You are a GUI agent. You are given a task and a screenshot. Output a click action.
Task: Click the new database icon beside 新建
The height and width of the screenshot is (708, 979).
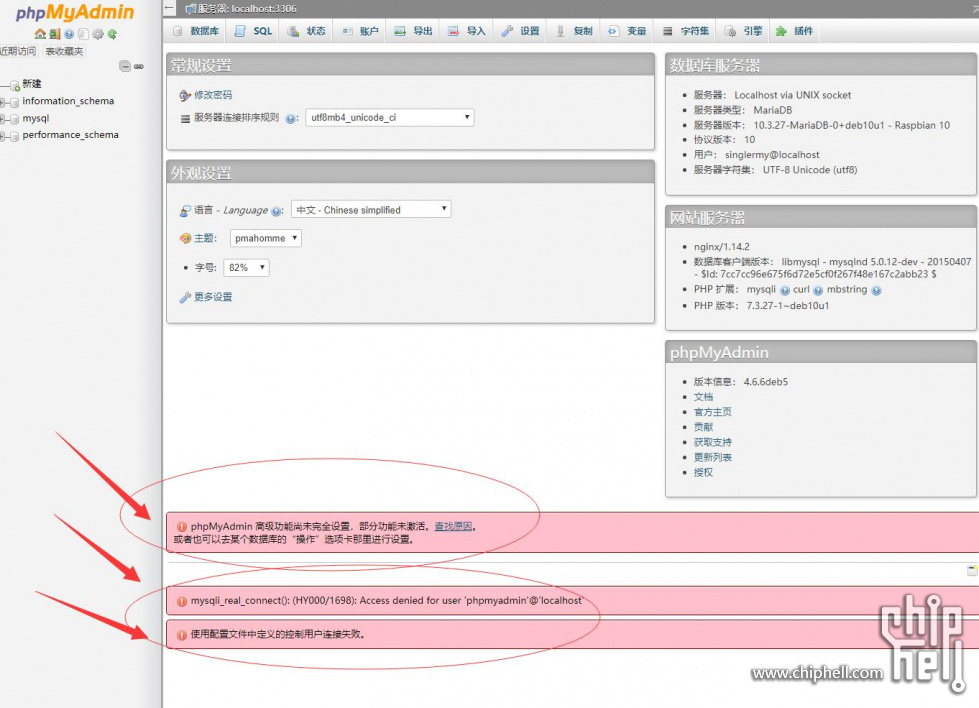point(15,85)
